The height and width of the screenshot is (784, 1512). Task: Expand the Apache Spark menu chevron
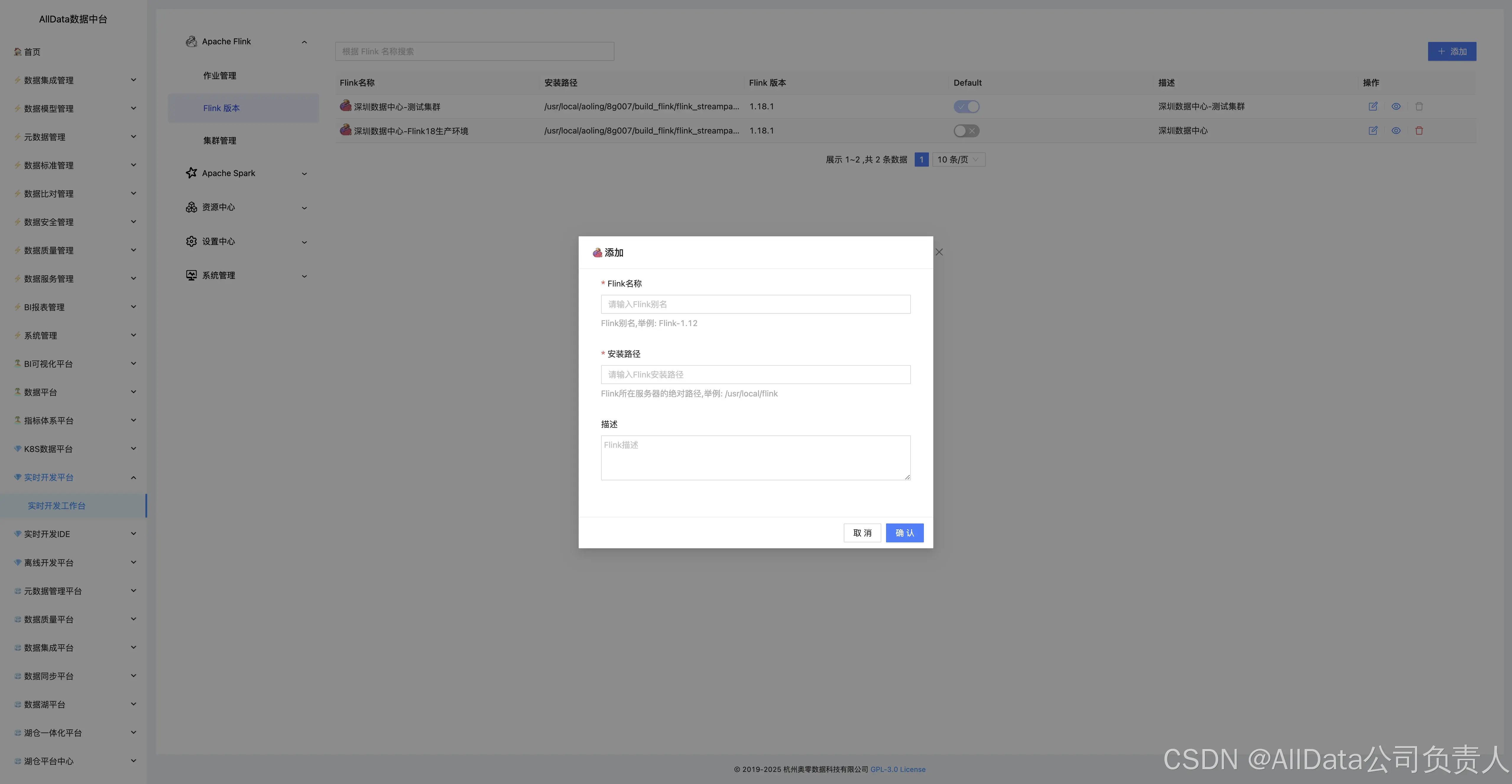click(304, 174)
